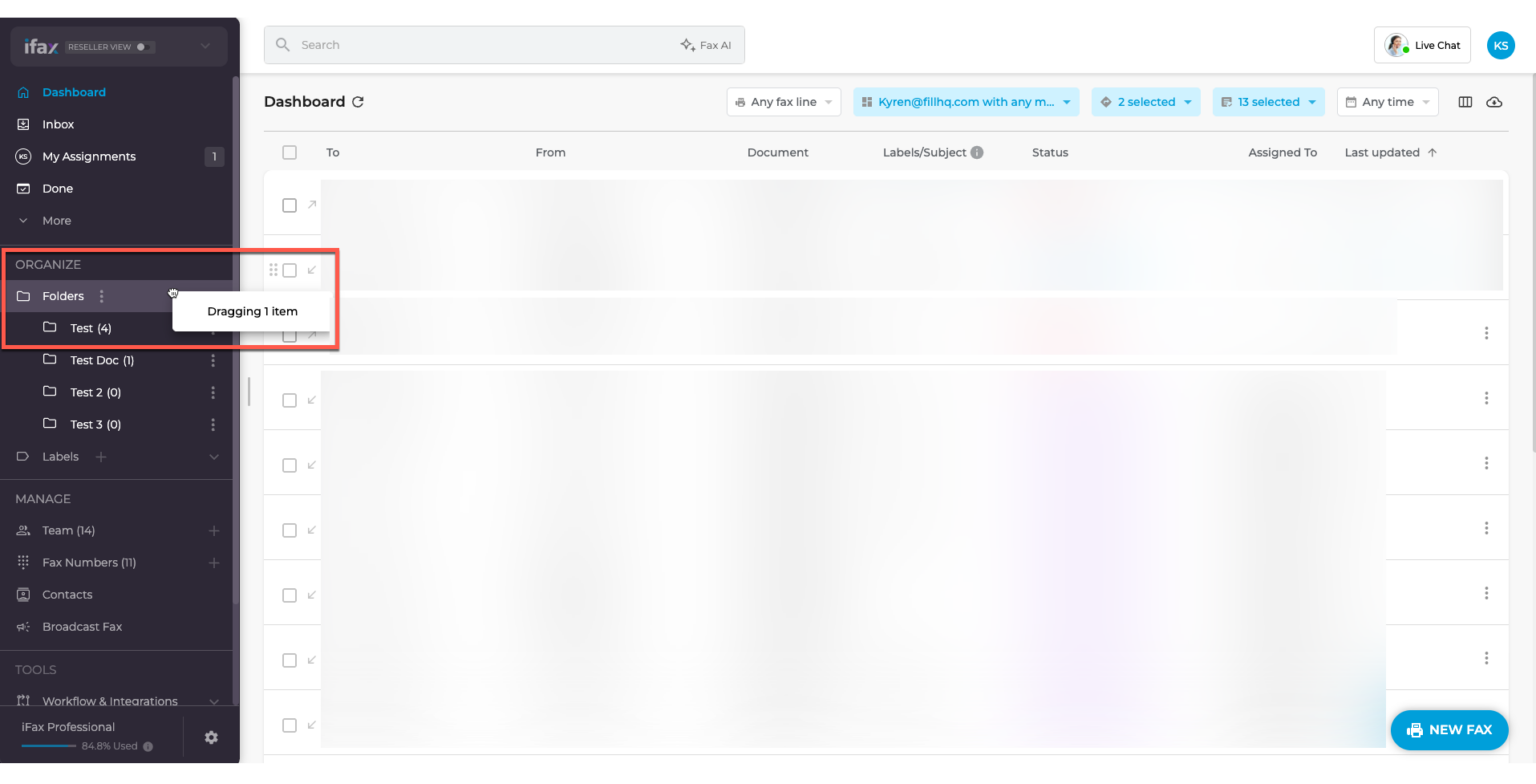The height and width of the screenshot is (784, 1536).
Task: Expand the More sidebar section
Action: tap(56, 220)
